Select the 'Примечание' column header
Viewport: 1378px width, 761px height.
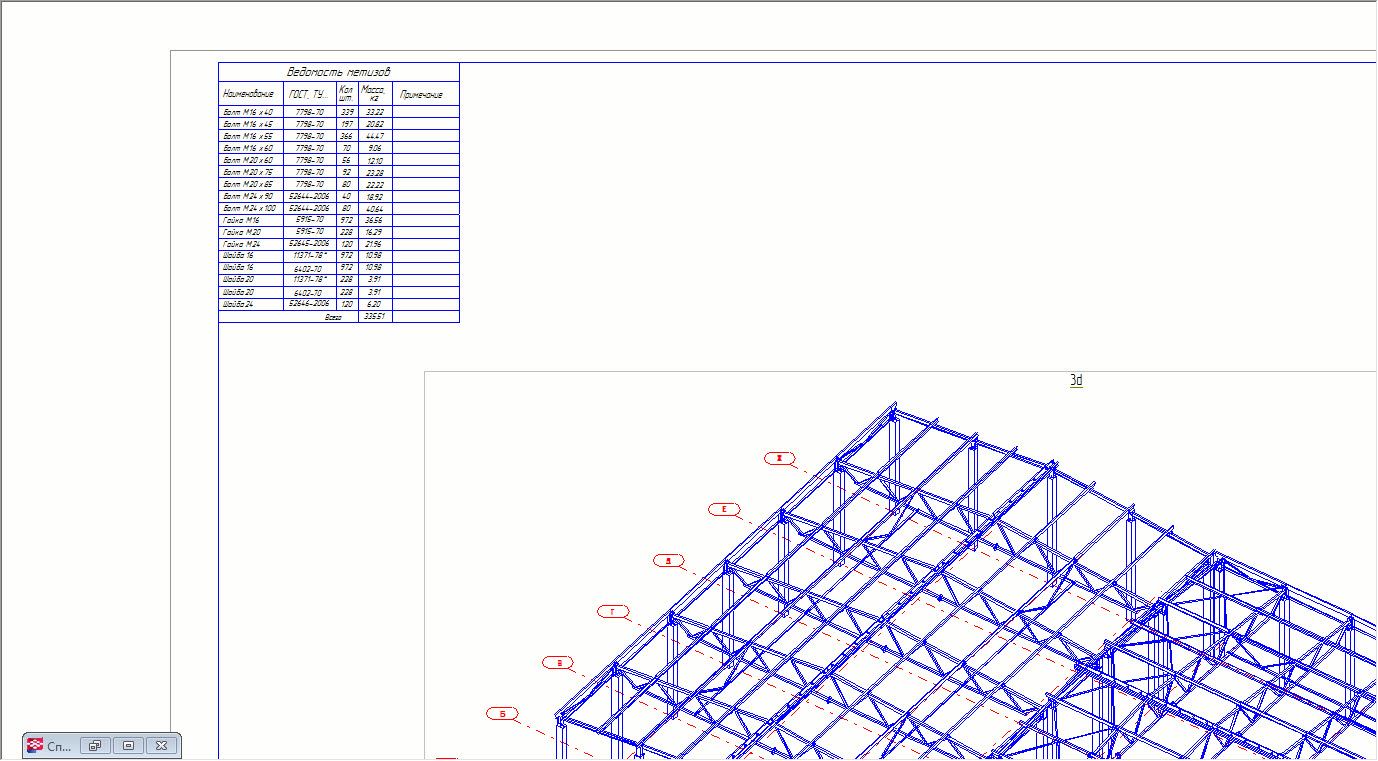[x=421, y=95]
